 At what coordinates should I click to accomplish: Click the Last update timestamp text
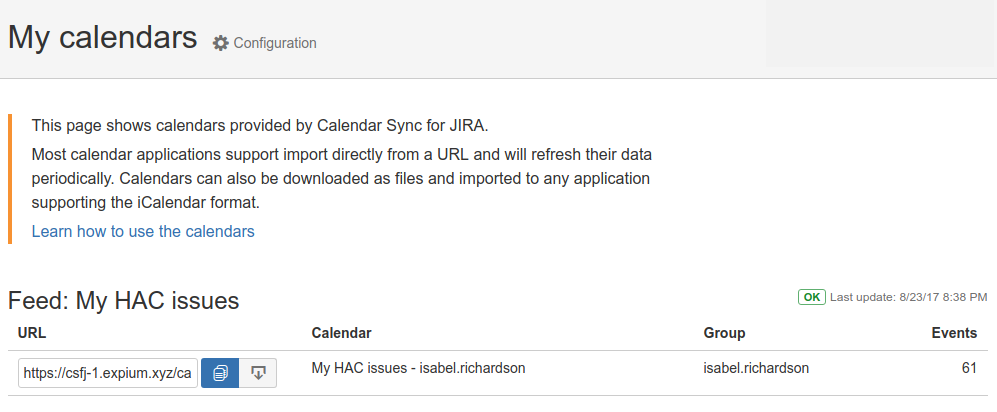tap(909, 297)
